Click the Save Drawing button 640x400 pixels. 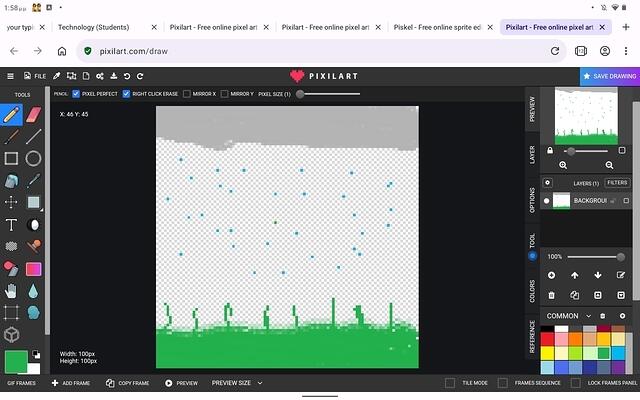[x=609, y=76]
